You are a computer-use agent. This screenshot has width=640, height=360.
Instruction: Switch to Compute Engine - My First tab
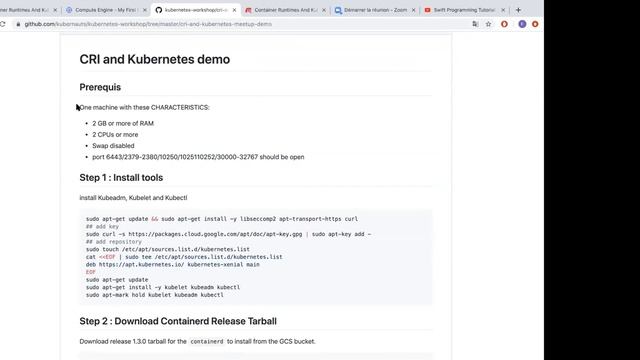click(105, 10)
